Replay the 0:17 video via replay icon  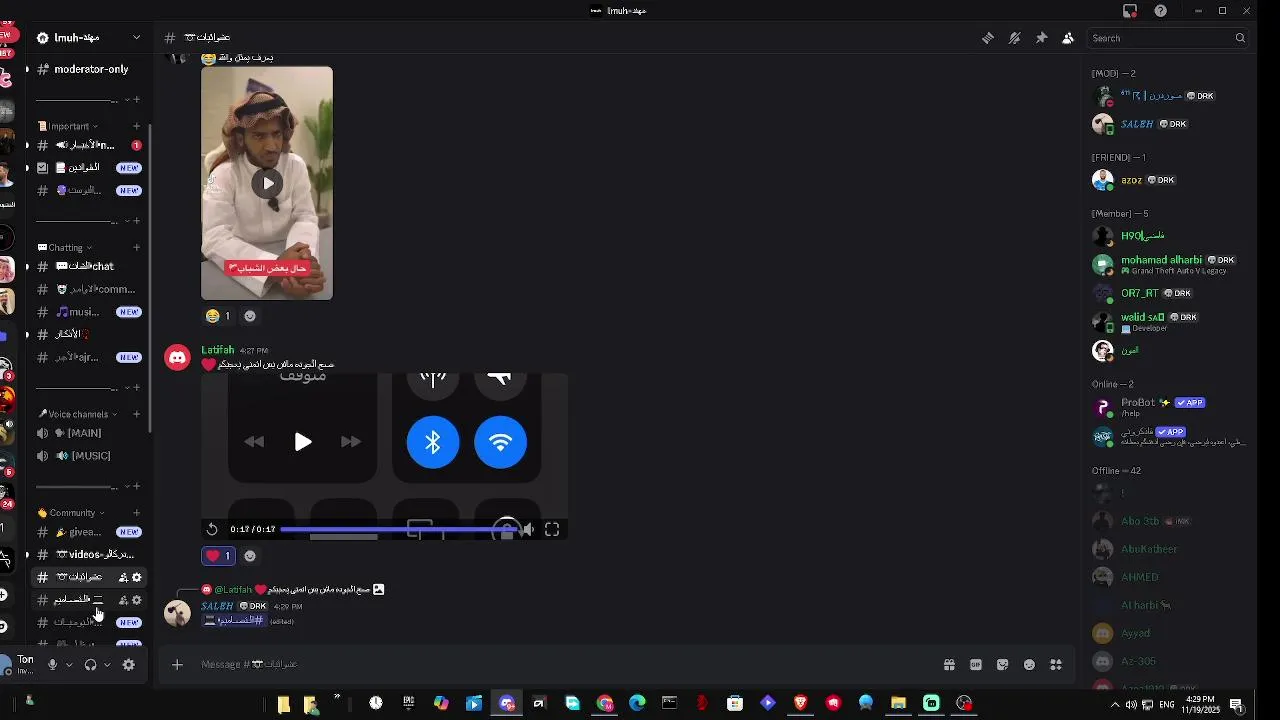coord(212,529)
